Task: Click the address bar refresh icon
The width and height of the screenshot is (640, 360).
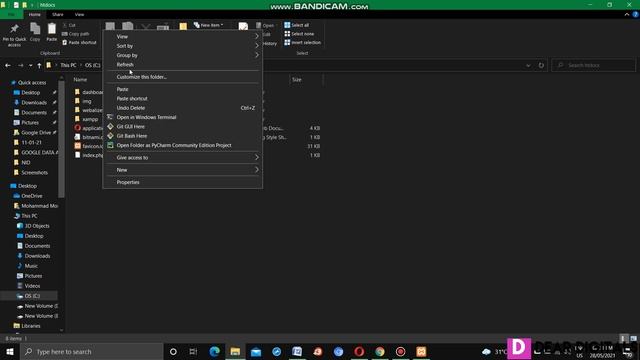Action: click(x=541, y=65)
